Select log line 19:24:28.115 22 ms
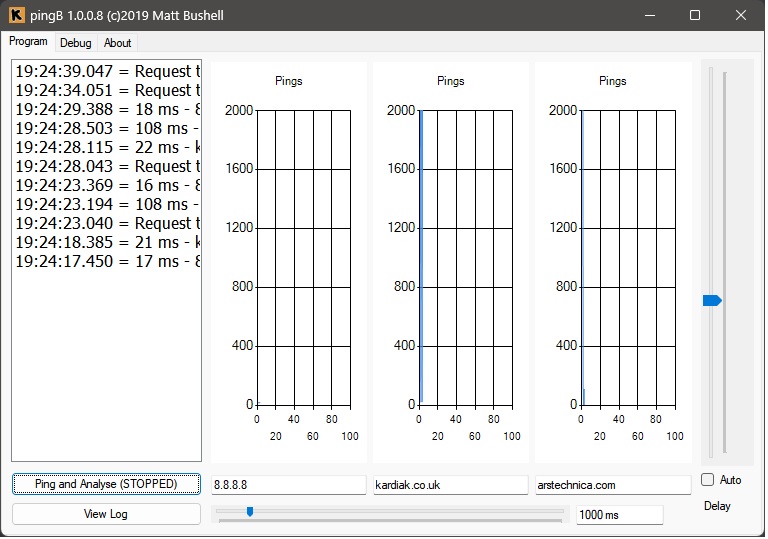 [x=107, y=147]
